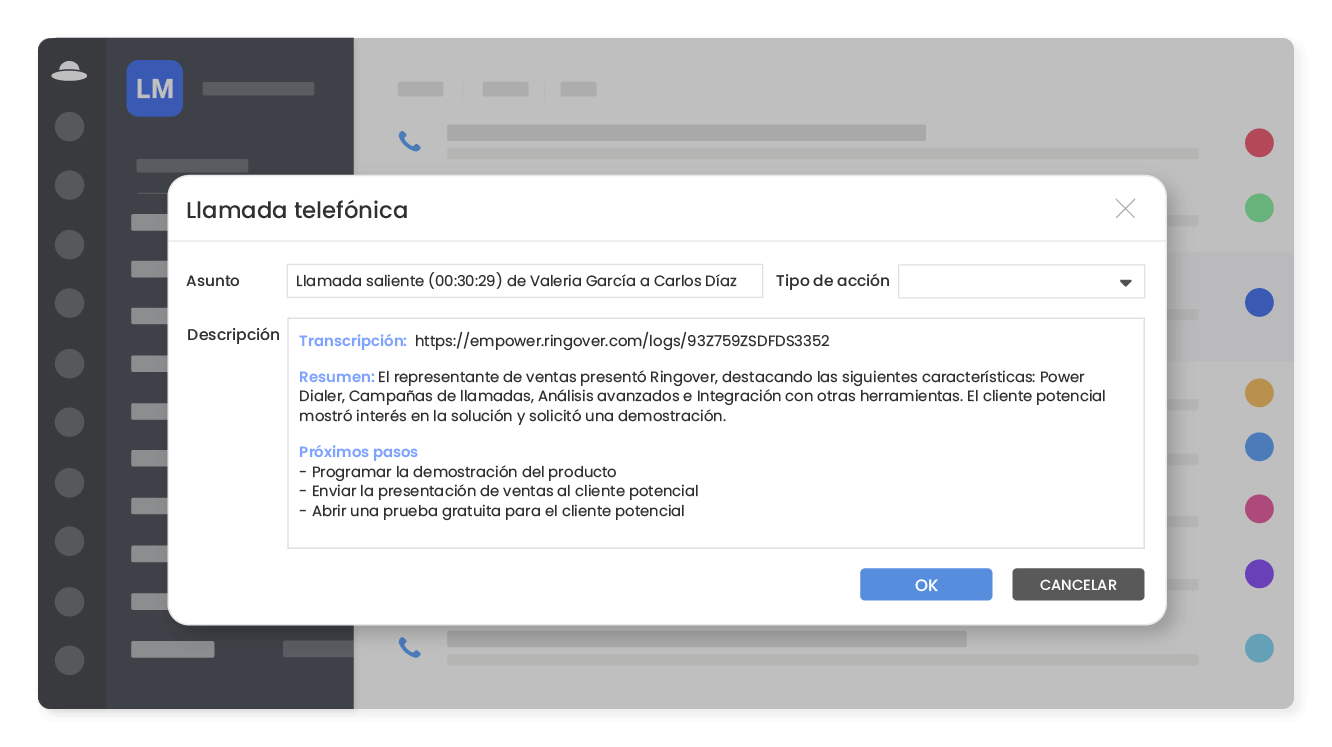Image resolution: width=1332 pixels, height=747 pixels.
Task: Pick the purple circle indicator
Action: click(1259, 574)
